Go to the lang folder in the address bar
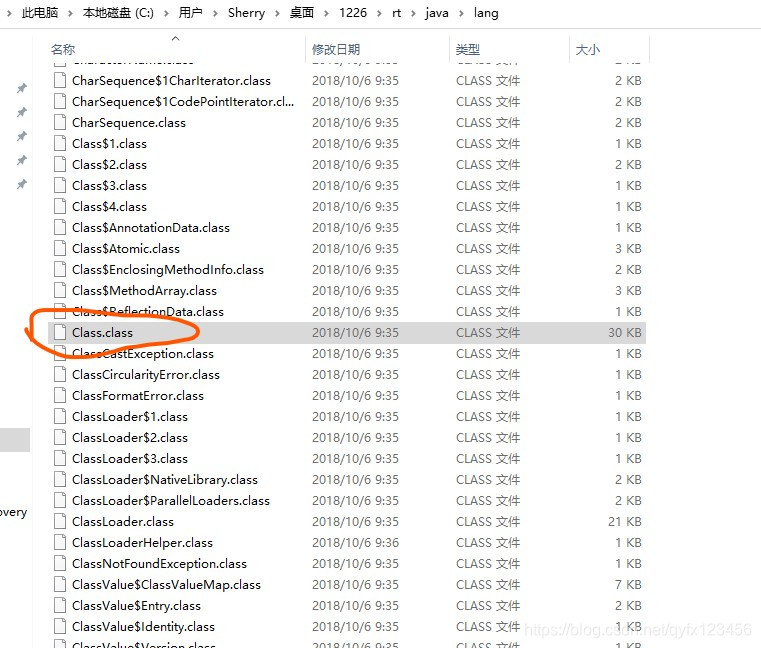 486,13
